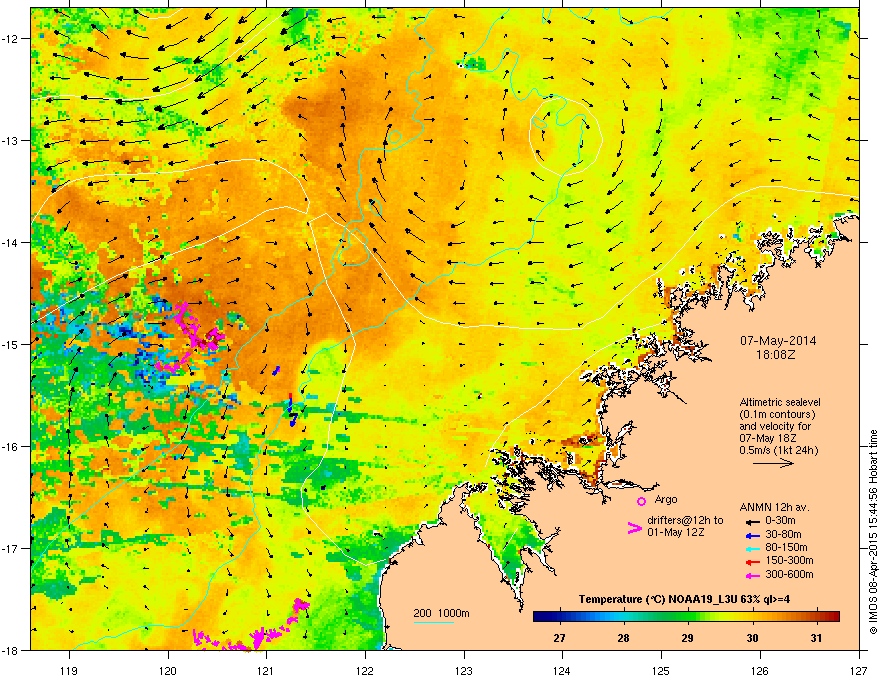Click the "drifters@12h to" legend label
The height and width of the screenshot is (680, 880).
point(685,520)
